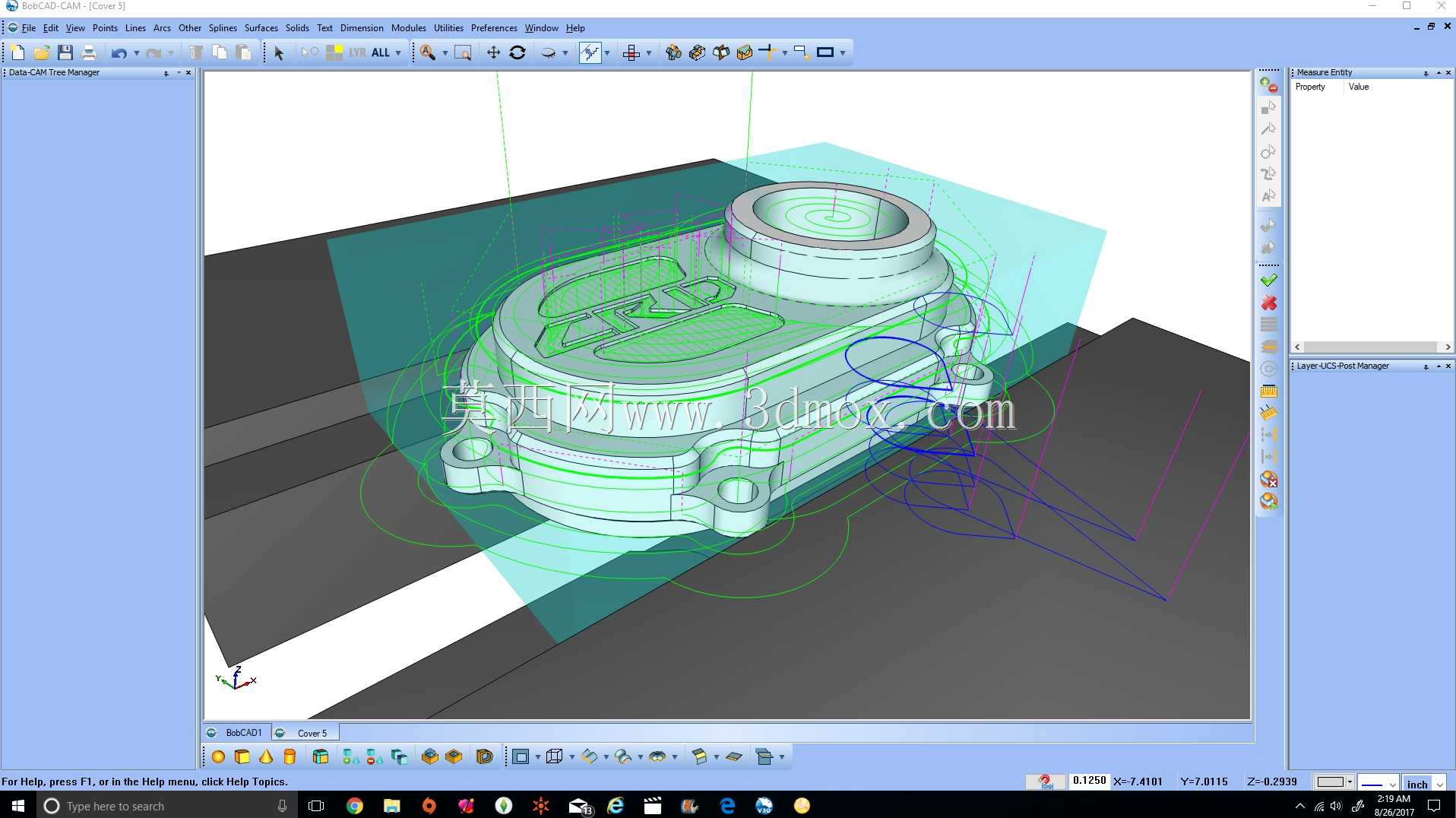Print the document using the printer icon
1456x818 pixels.
tap(88, 52)
